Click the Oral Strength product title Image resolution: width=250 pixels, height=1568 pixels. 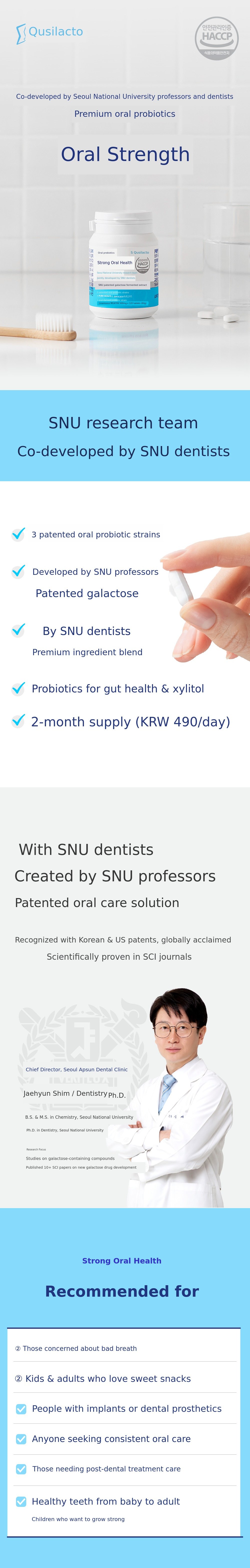125,155
